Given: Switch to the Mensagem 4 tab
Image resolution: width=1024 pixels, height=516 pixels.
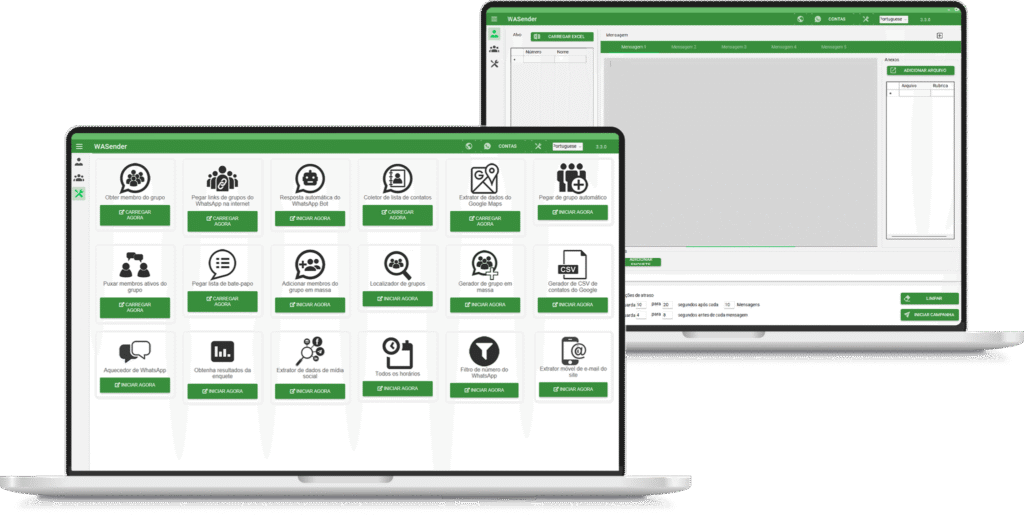Looking at the screenshot, I should coord(784,47).
